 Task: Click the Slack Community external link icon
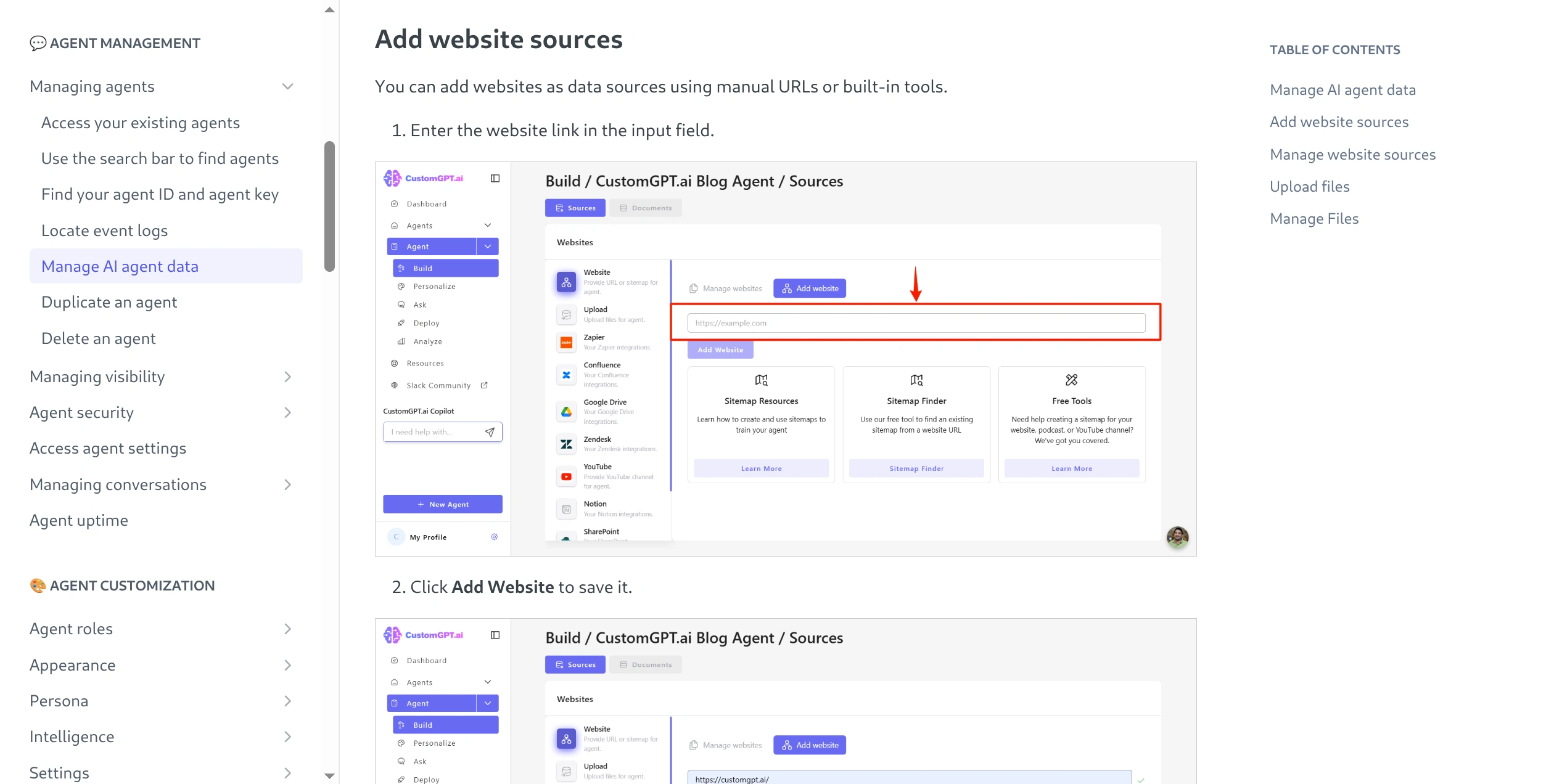click(x=484, y=385)
